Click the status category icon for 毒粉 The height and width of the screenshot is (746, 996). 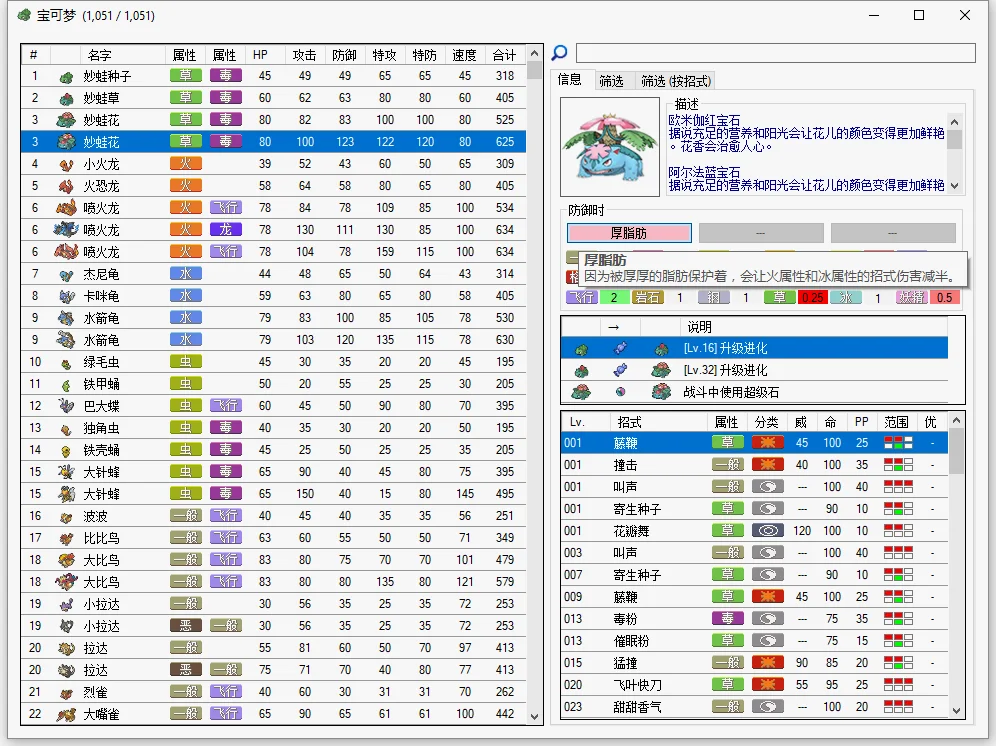click(x=767, y=618)
